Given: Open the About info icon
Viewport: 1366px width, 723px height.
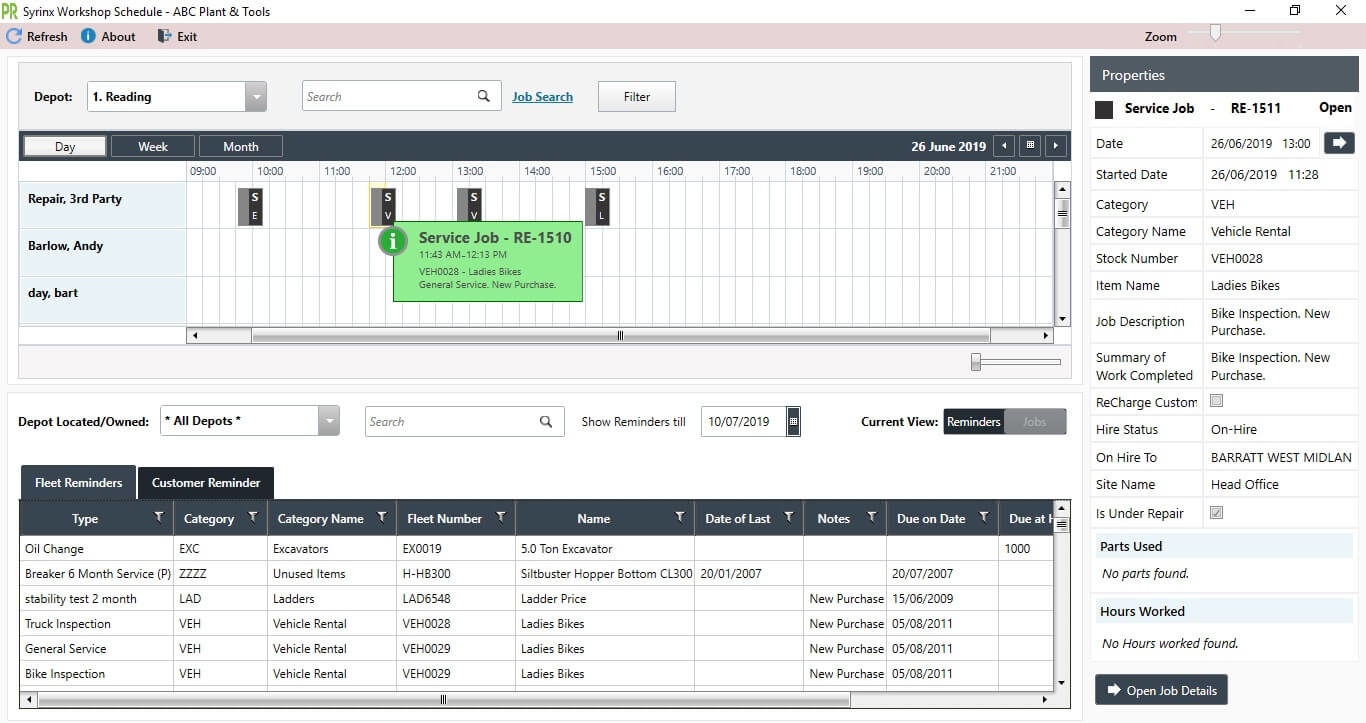Looking at the screenshot, I should (x=88, y=36).
